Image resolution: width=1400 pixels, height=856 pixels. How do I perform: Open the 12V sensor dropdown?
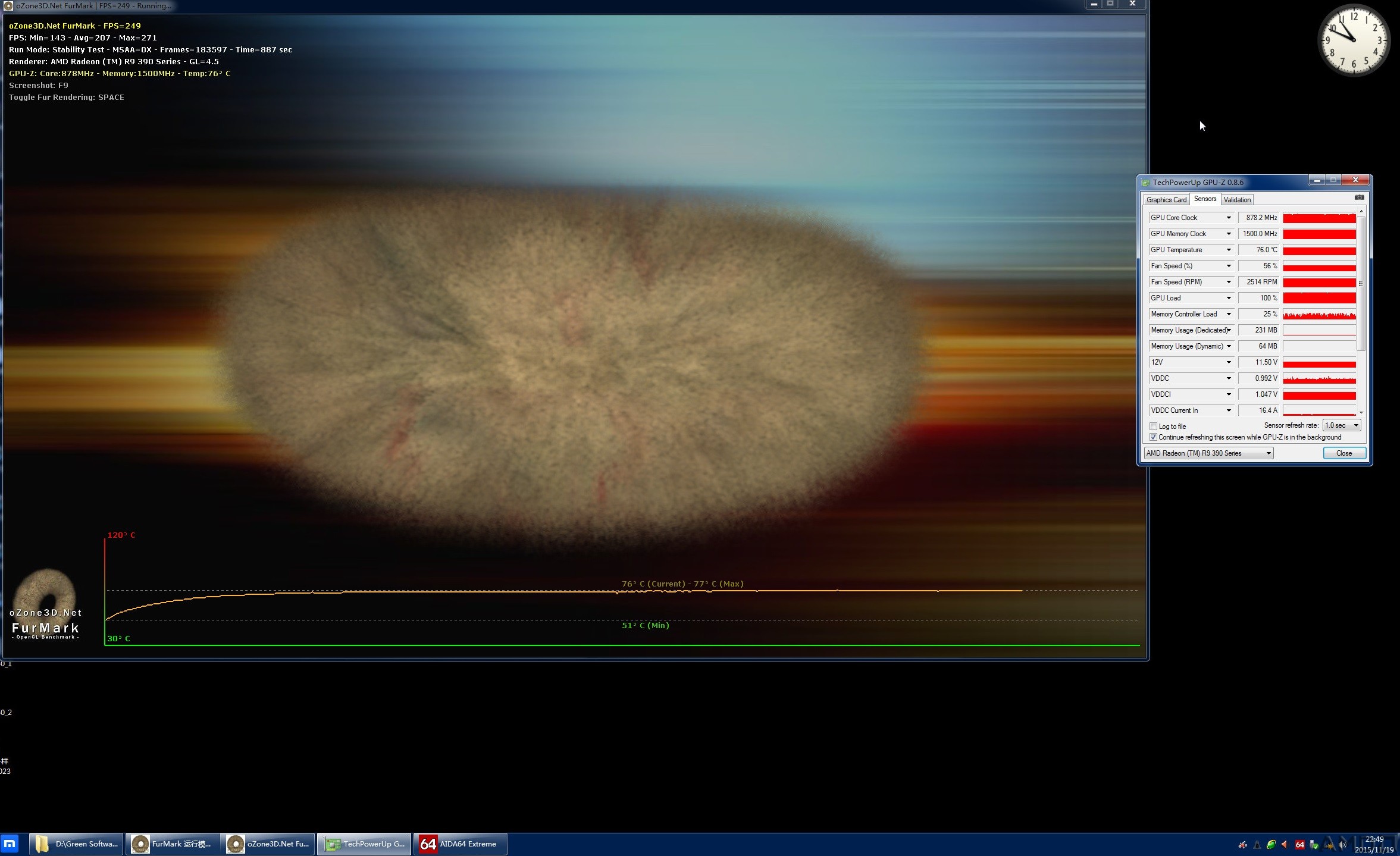tap(1229, 362)
